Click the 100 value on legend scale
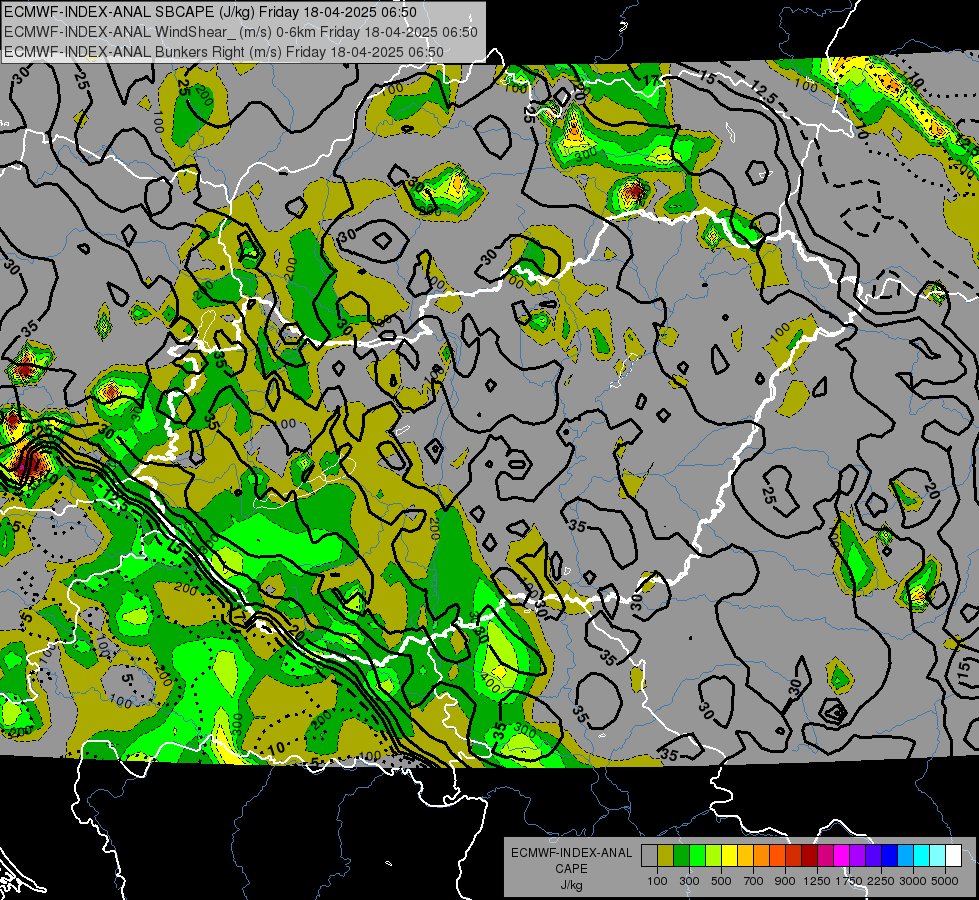979x900 pixels. click(x=657, y=881)
